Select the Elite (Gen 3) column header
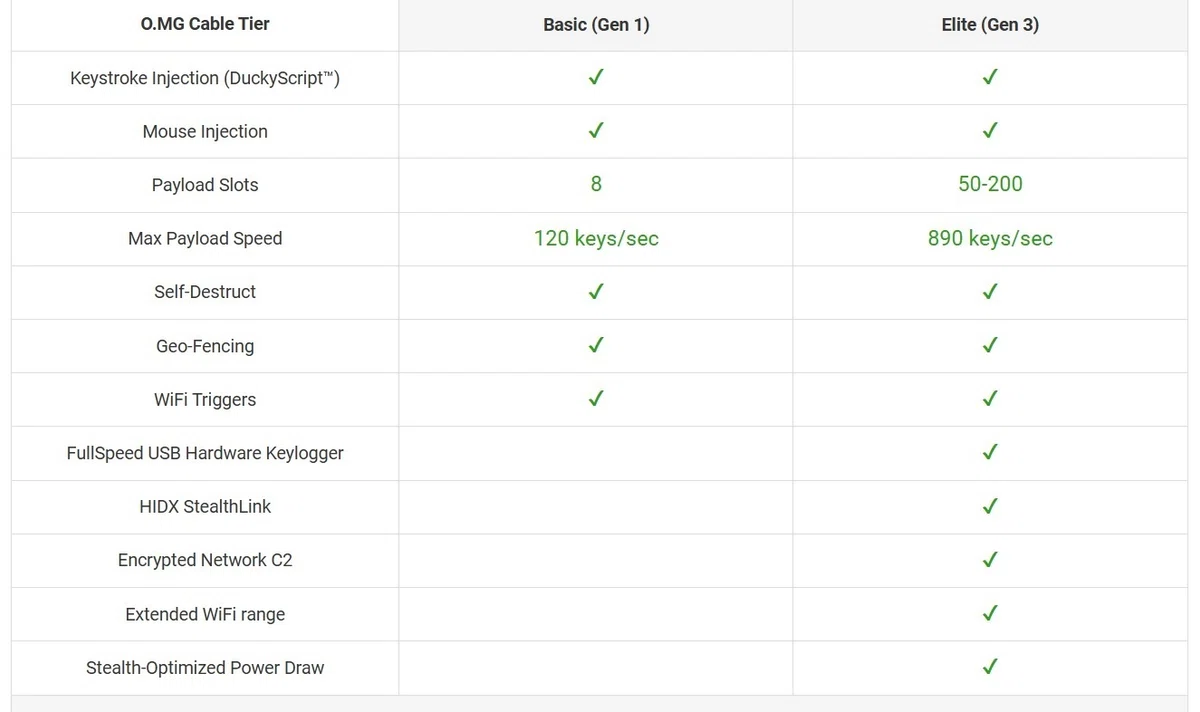Screen dimensions: 1200x712 click(x=990, y=25)
